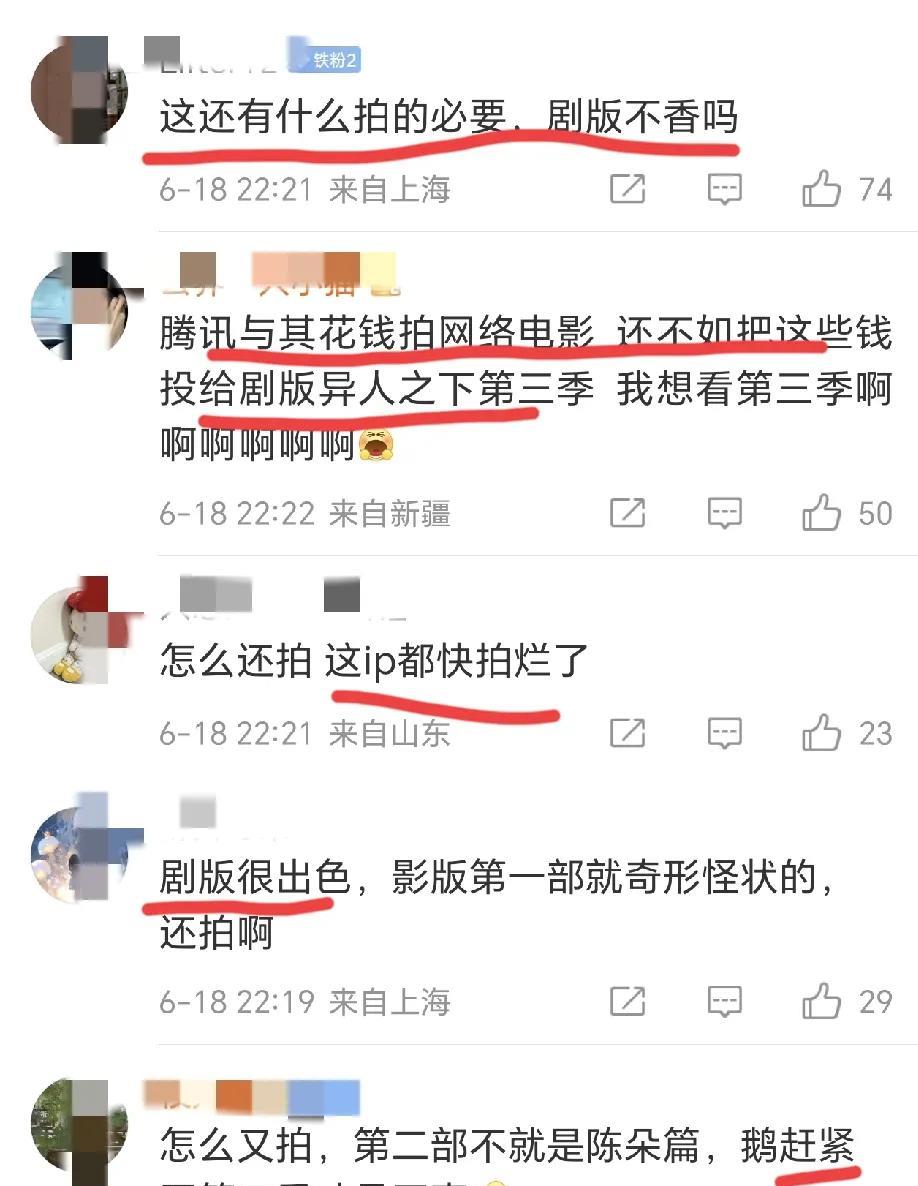View the Shandong commenter's avatar
This screenshot has height=1186, width=918.
click(79, 630)
